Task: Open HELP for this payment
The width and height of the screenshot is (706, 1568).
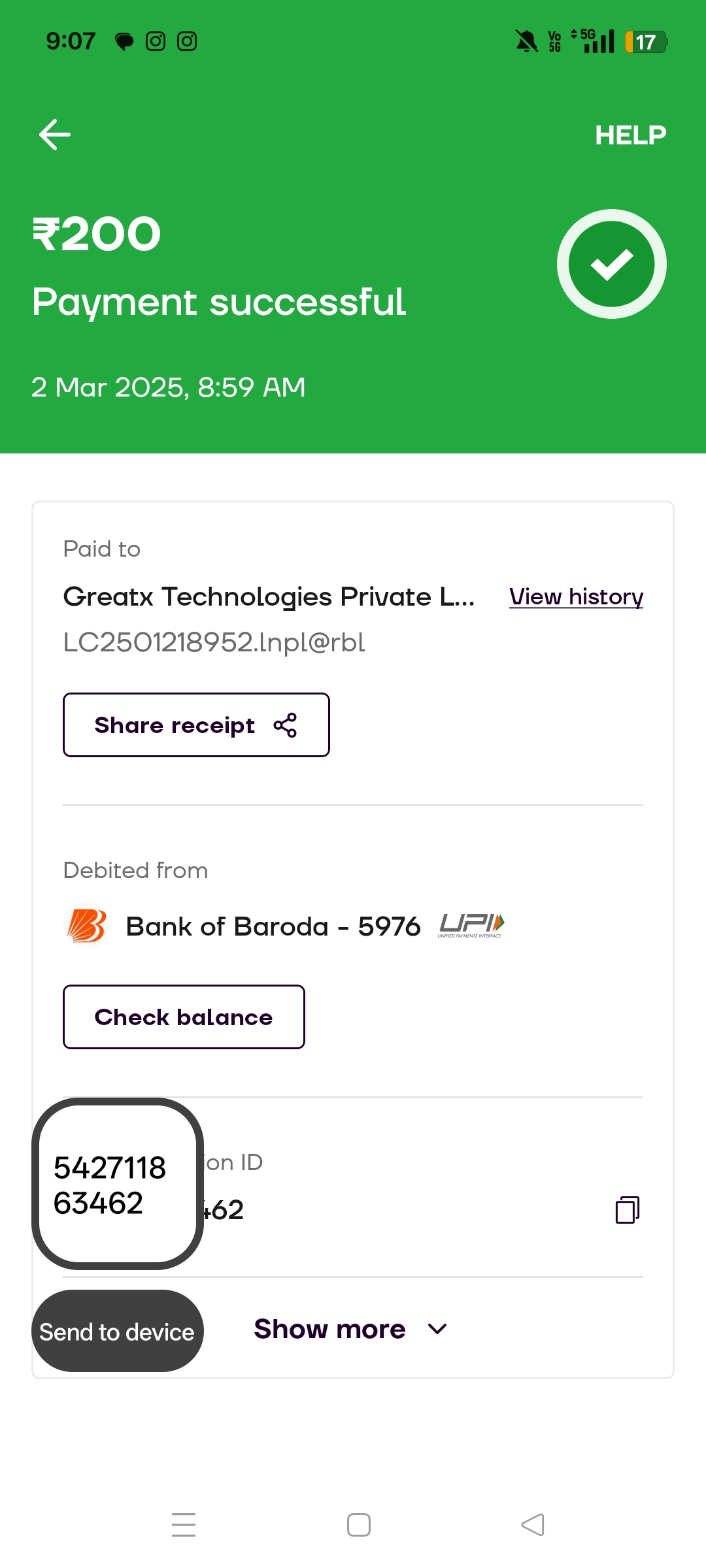Action: coord(630,135)
